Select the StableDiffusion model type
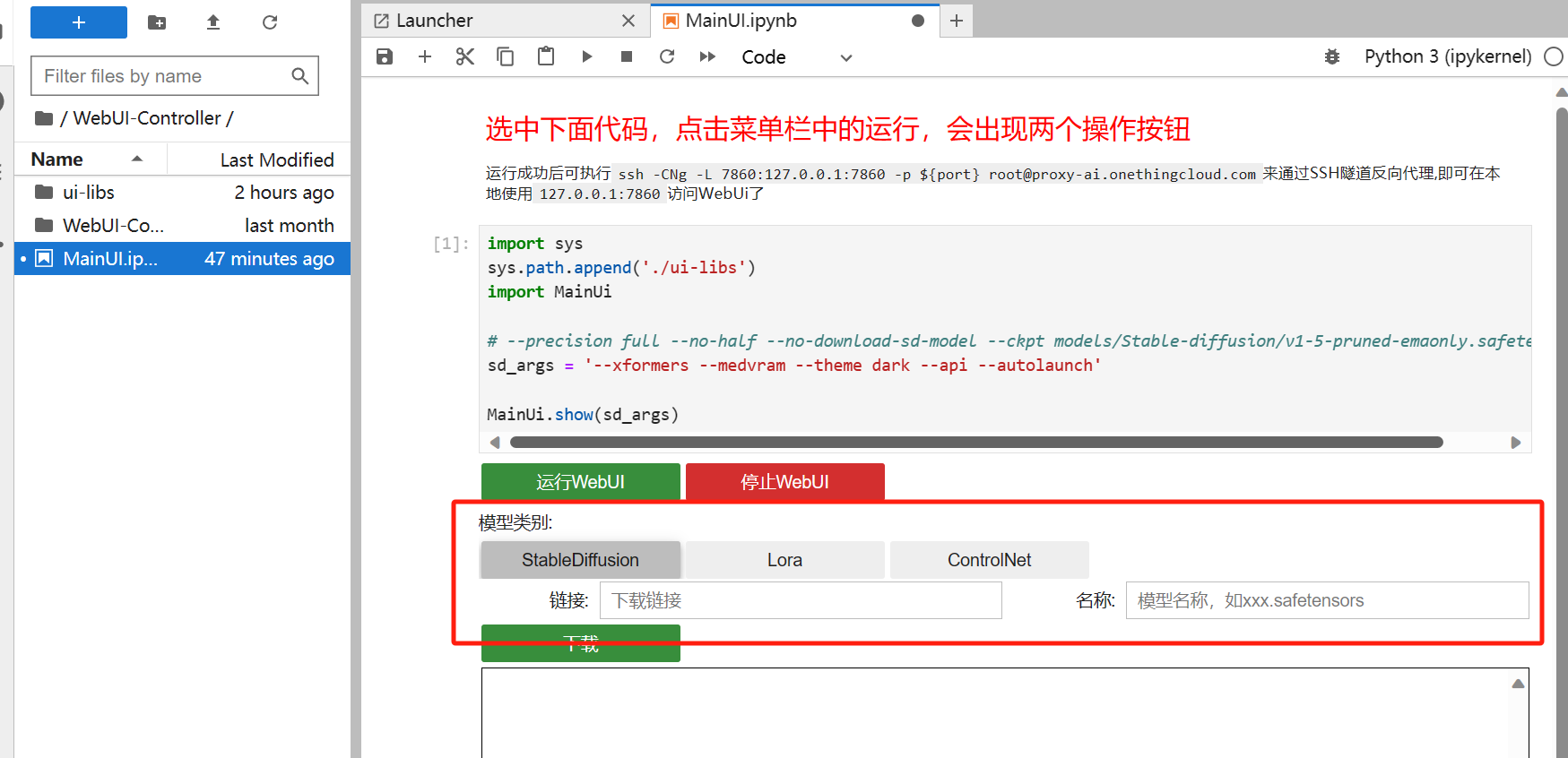The height and width of the screenshot is (758, 1568). [x=581, y=560]
